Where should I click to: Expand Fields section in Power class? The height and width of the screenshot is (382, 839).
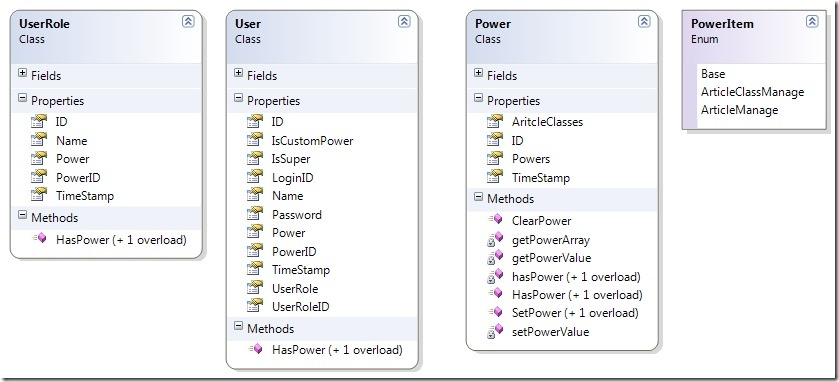(478, 73)
